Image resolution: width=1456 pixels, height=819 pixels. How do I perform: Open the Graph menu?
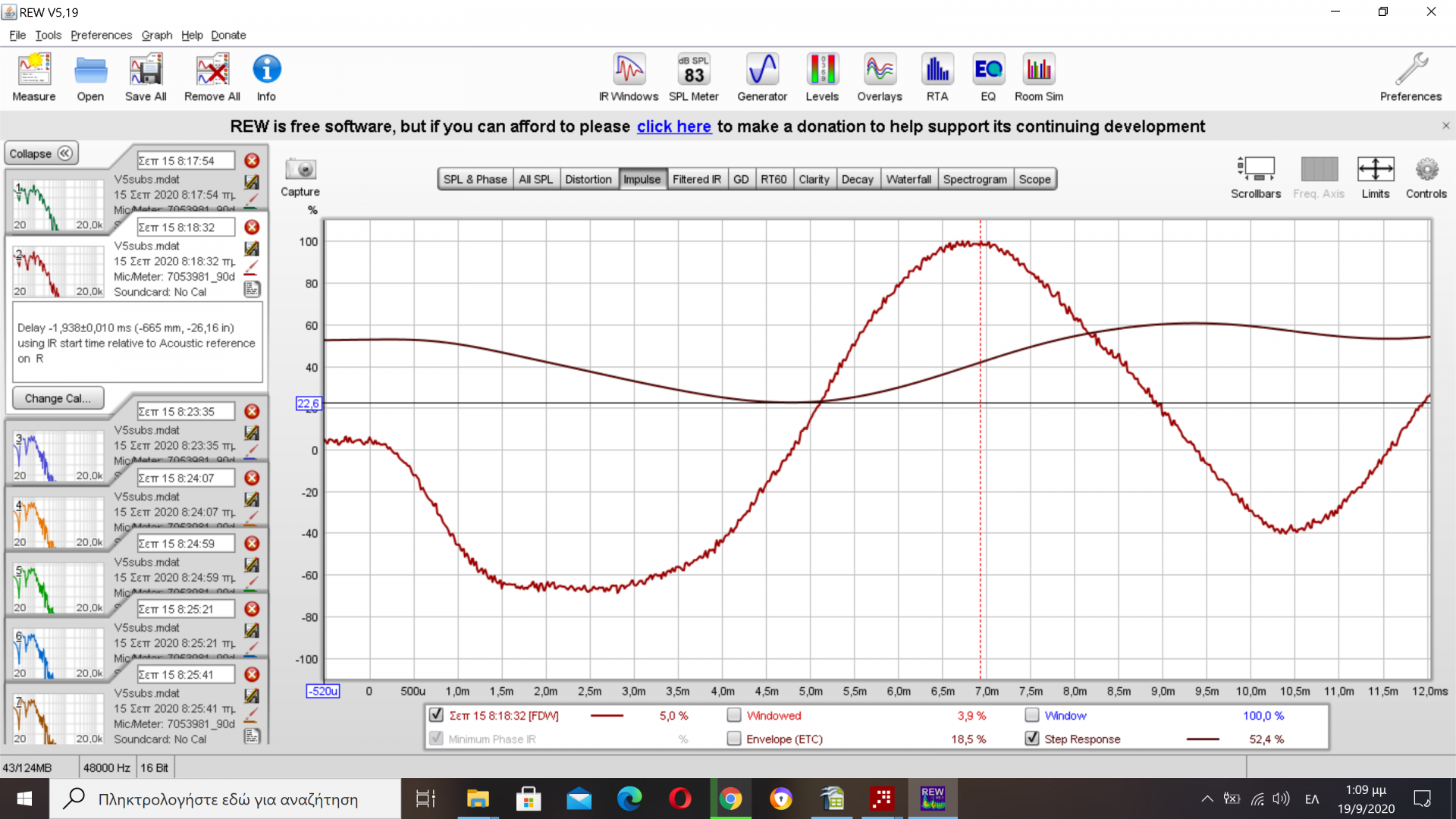coord(156,35)
